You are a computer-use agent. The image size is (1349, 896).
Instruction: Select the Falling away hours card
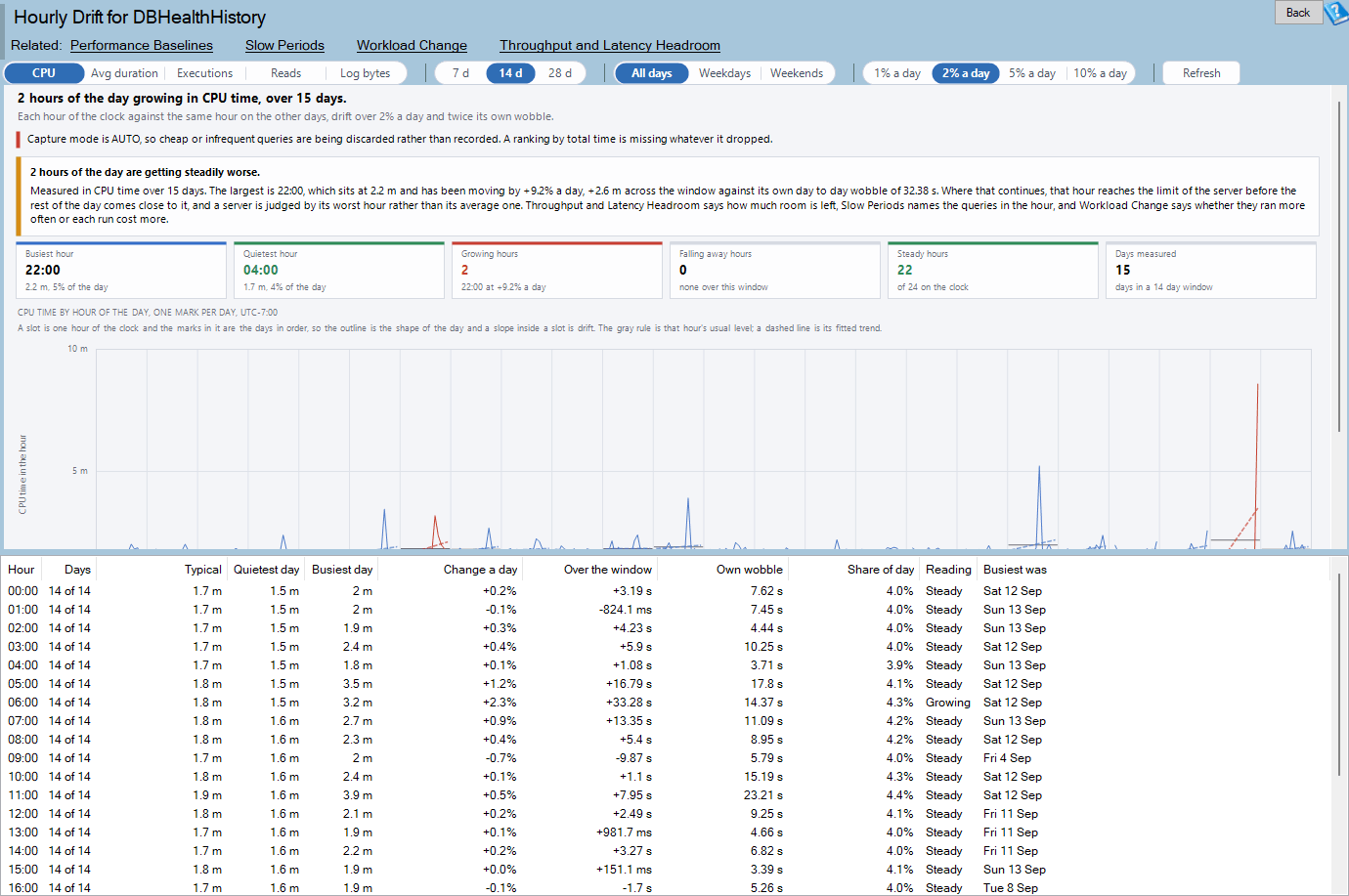tap(775, 270)
